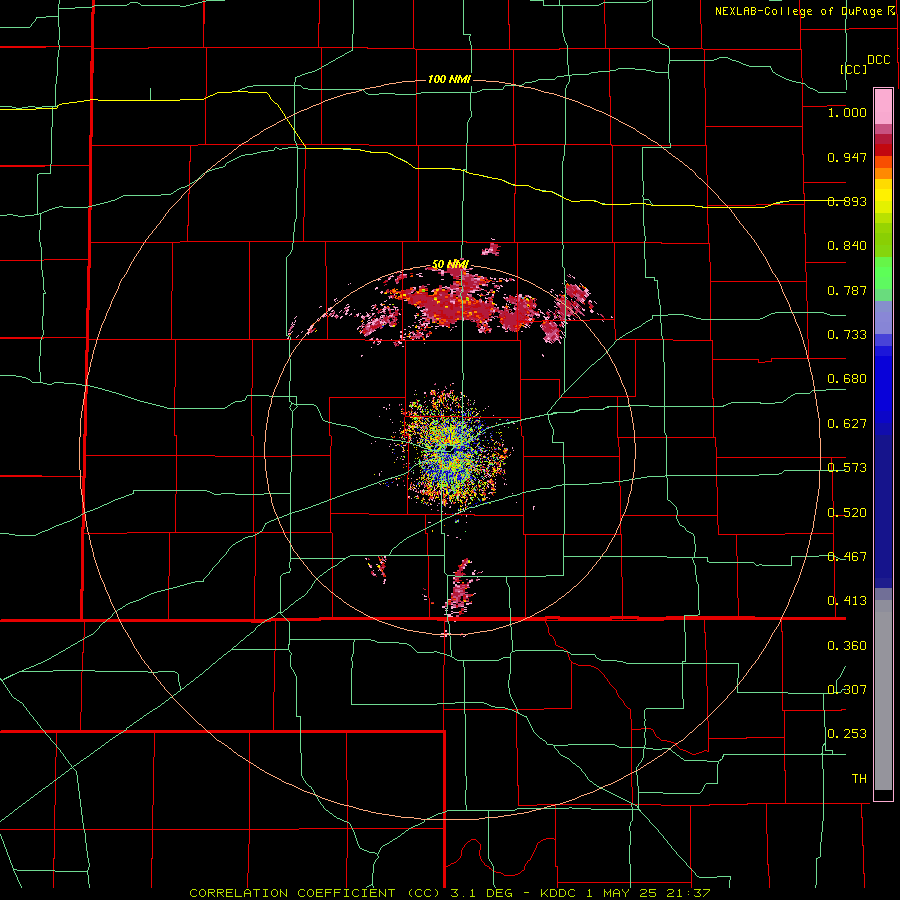Click the 0.627 scale value
Image resolution: width=900 pixels, height=900 pixels.
[847, 424]
